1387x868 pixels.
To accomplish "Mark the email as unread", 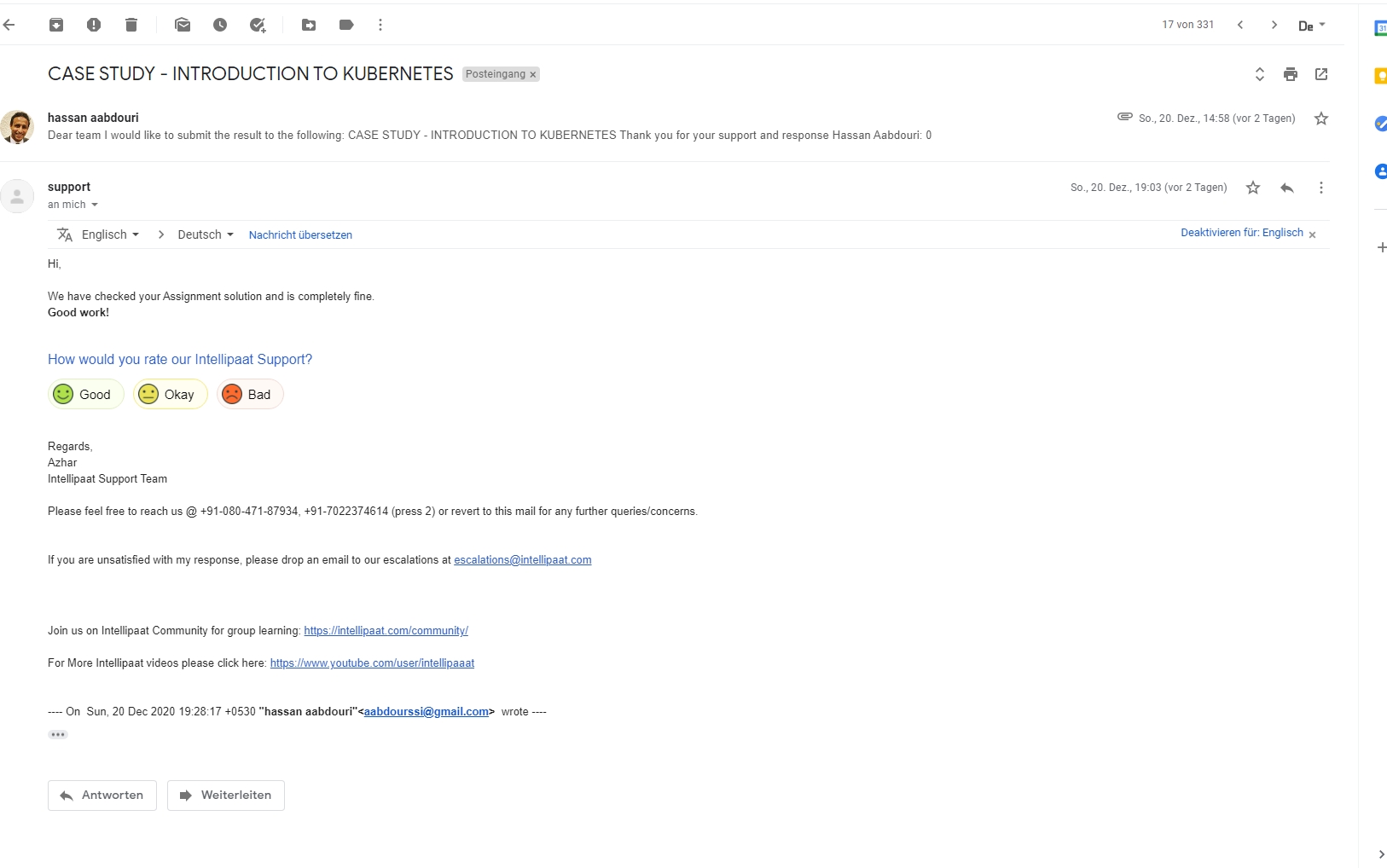I will pyautogui.click(x=183, y=25).
